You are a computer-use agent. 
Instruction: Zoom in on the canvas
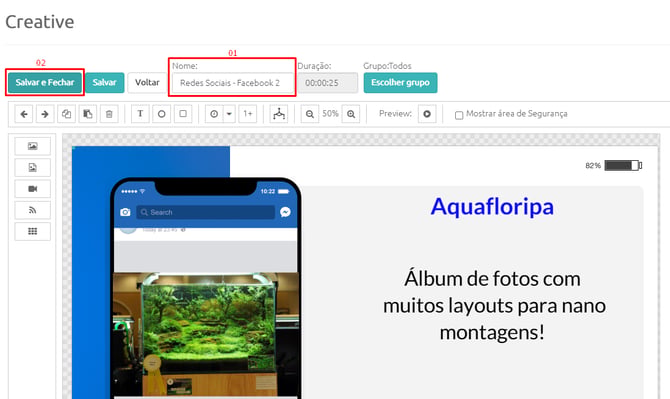pos(351,114)
